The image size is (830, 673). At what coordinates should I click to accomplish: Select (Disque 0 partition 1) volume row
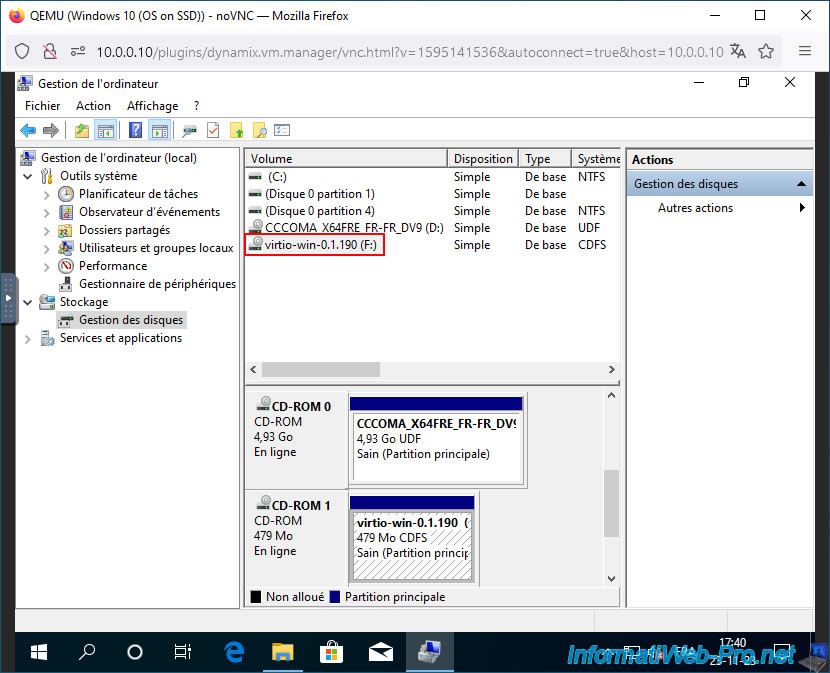[432, 194]
